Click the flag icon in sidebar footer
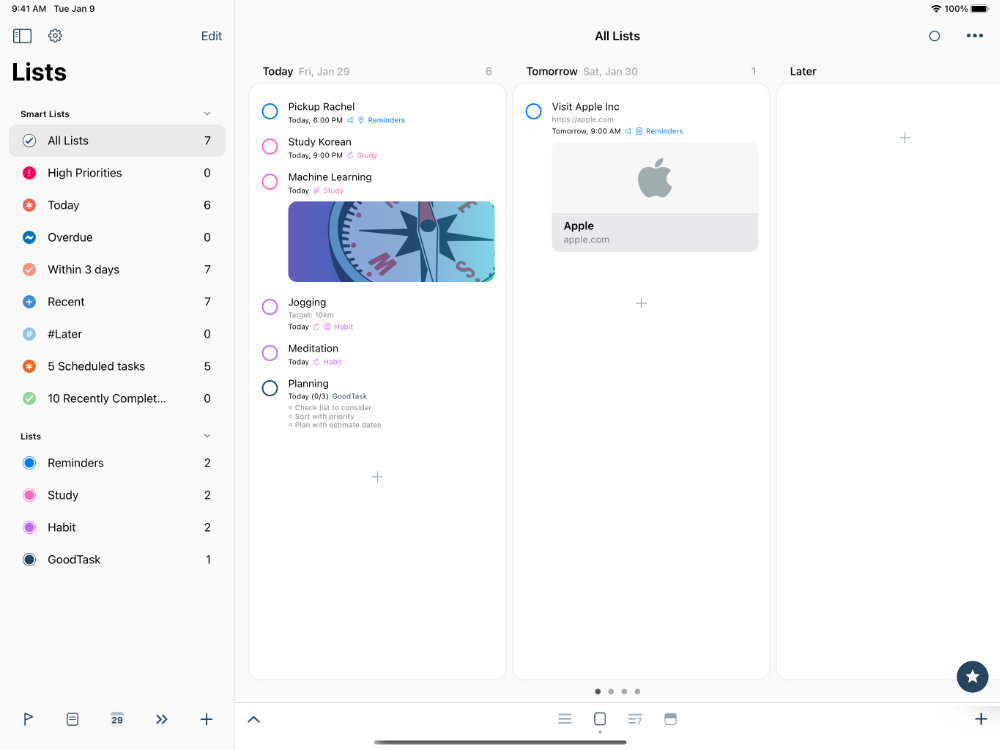1000x750 pixels. pos(28,719)
